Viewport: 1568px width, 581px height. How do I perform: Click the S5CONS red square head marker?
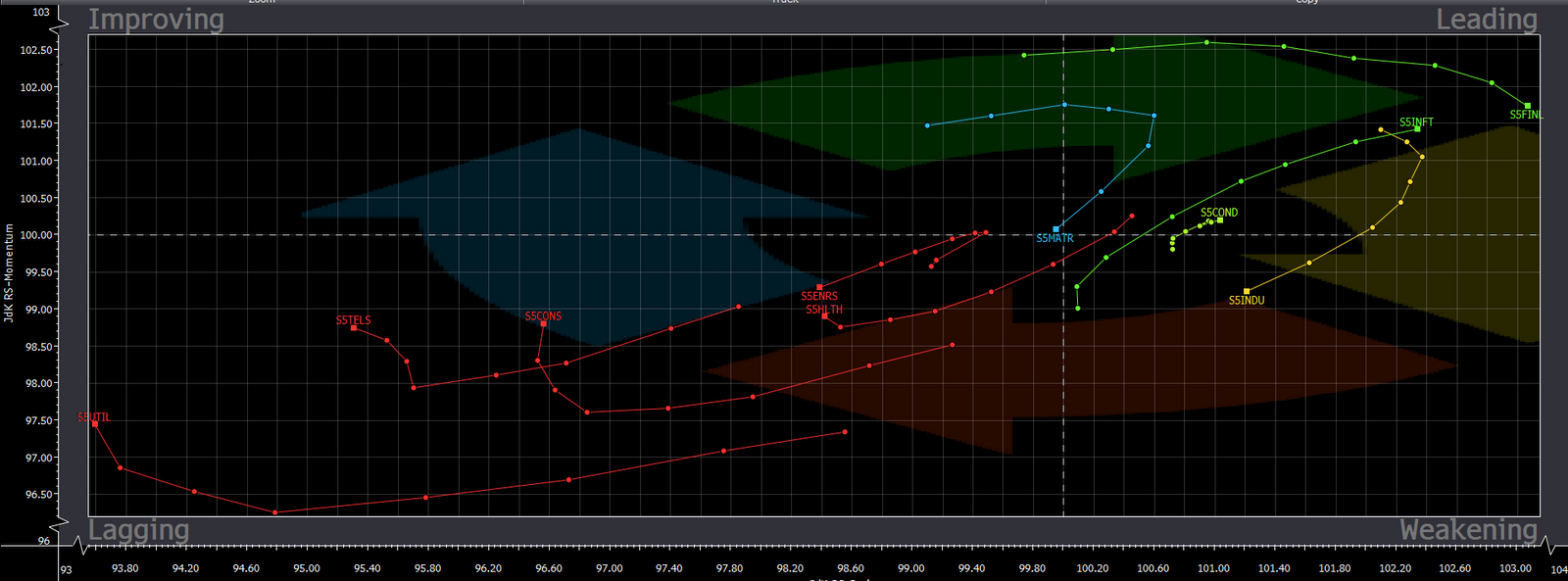(x=544, y=323)
